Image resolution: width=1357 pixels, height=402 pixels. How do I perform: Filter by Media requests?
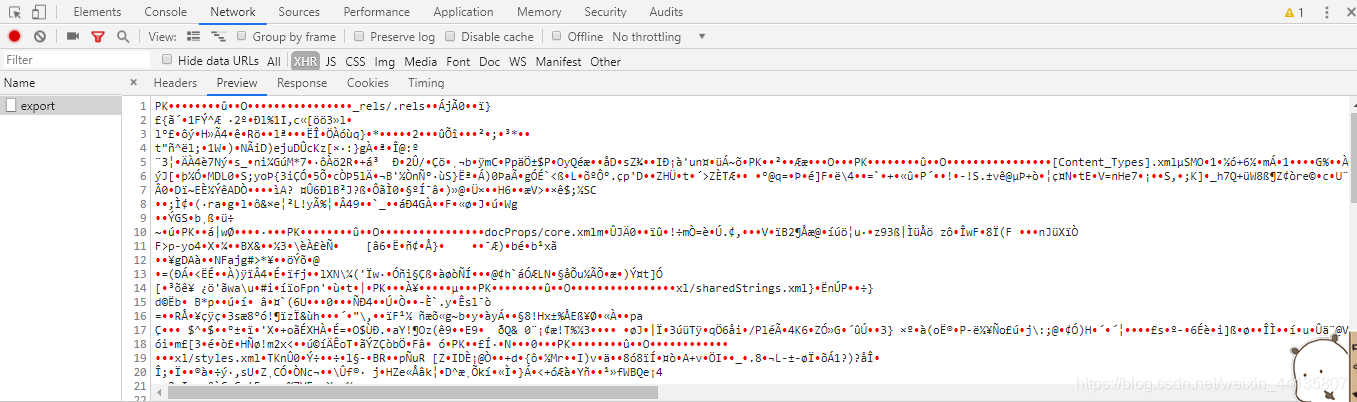point(421,61)
